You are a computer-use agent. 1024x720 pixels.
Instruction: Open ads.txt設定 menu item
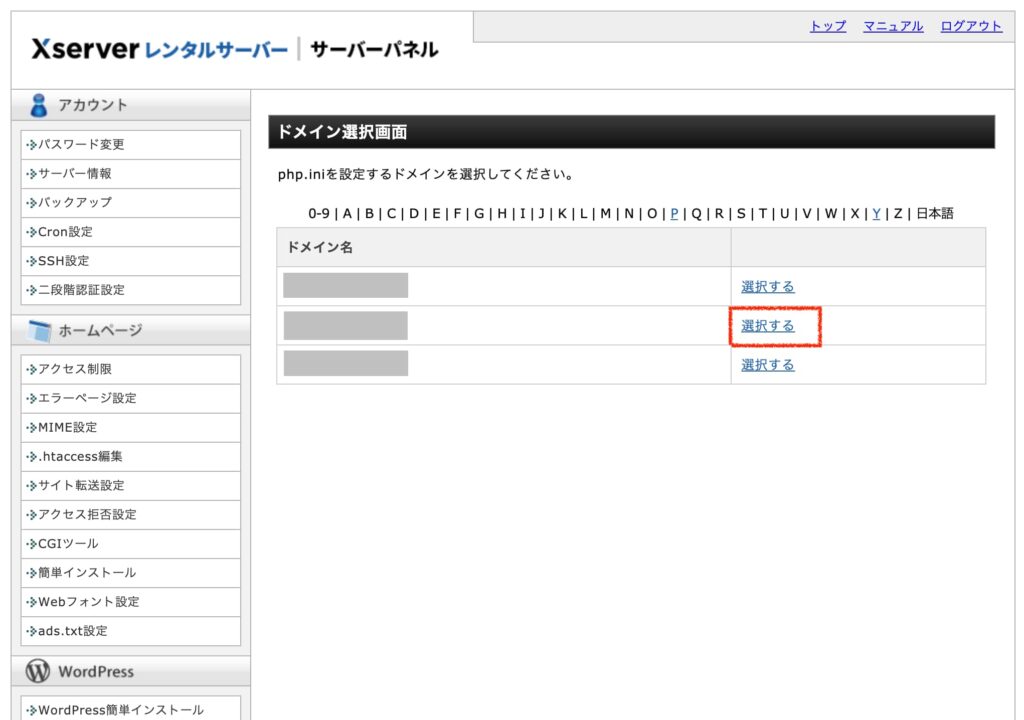(x=131, y=630)
